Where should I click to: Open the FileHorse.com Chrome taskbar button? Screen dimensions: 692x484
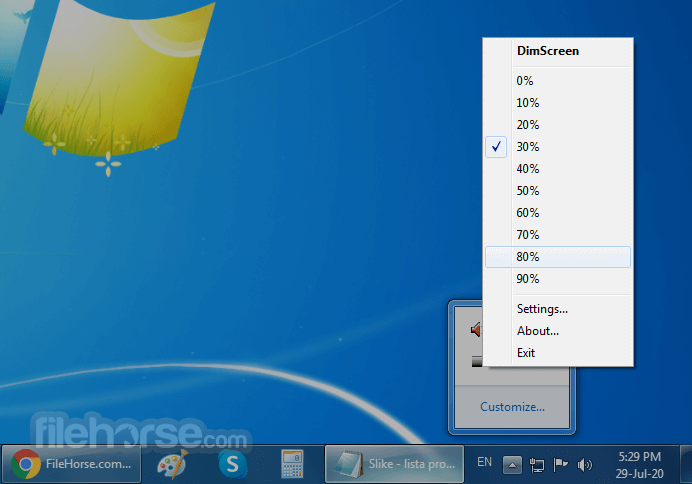(x=71, y=464)
